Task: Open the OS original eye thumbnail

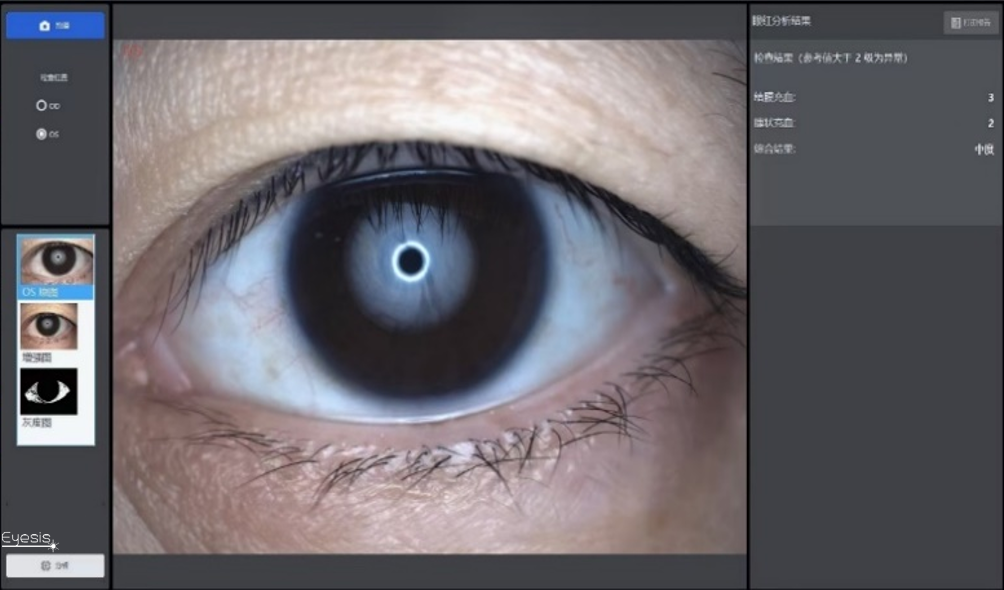Action: (x=56, y=260)
